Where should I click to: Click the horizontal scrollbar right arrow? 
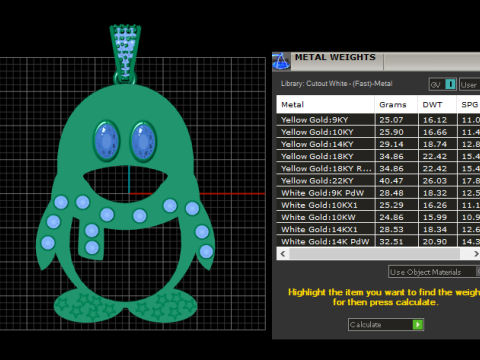coord(476,254)
